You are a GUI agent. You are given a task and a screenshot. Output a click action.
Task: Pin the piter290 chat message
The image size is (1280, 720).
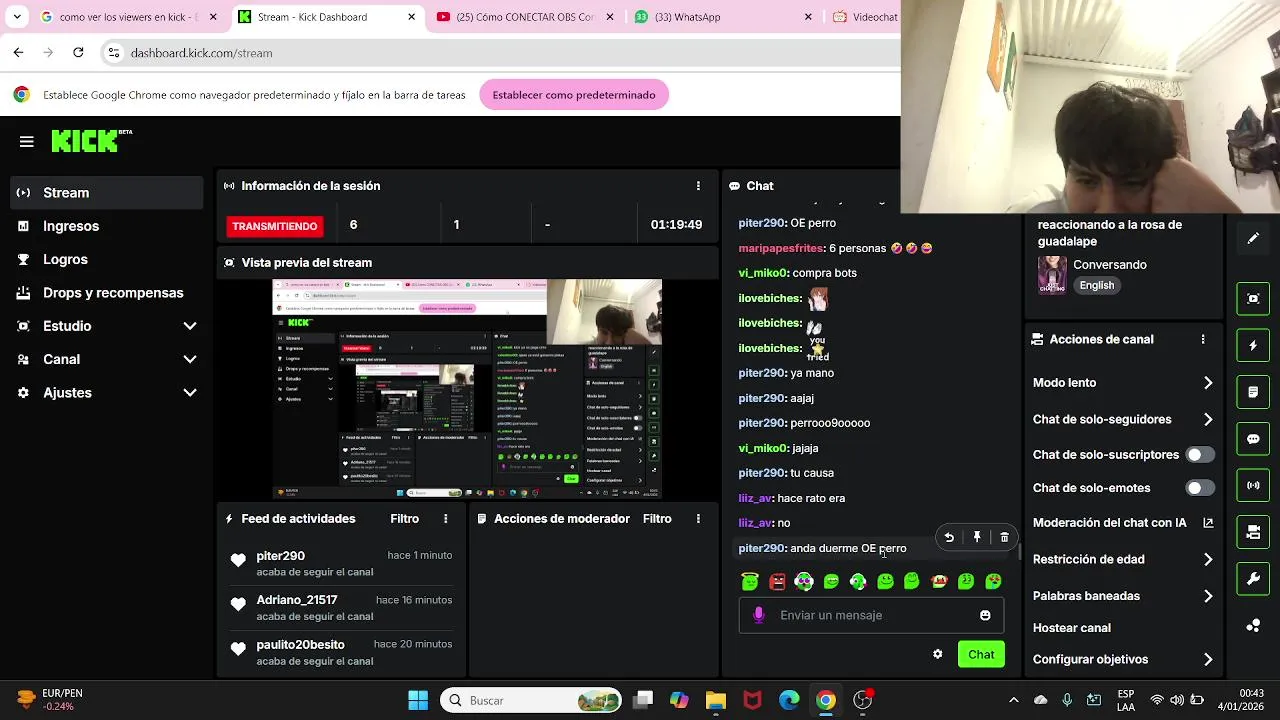pyautogui.click(x=977, y=538)
